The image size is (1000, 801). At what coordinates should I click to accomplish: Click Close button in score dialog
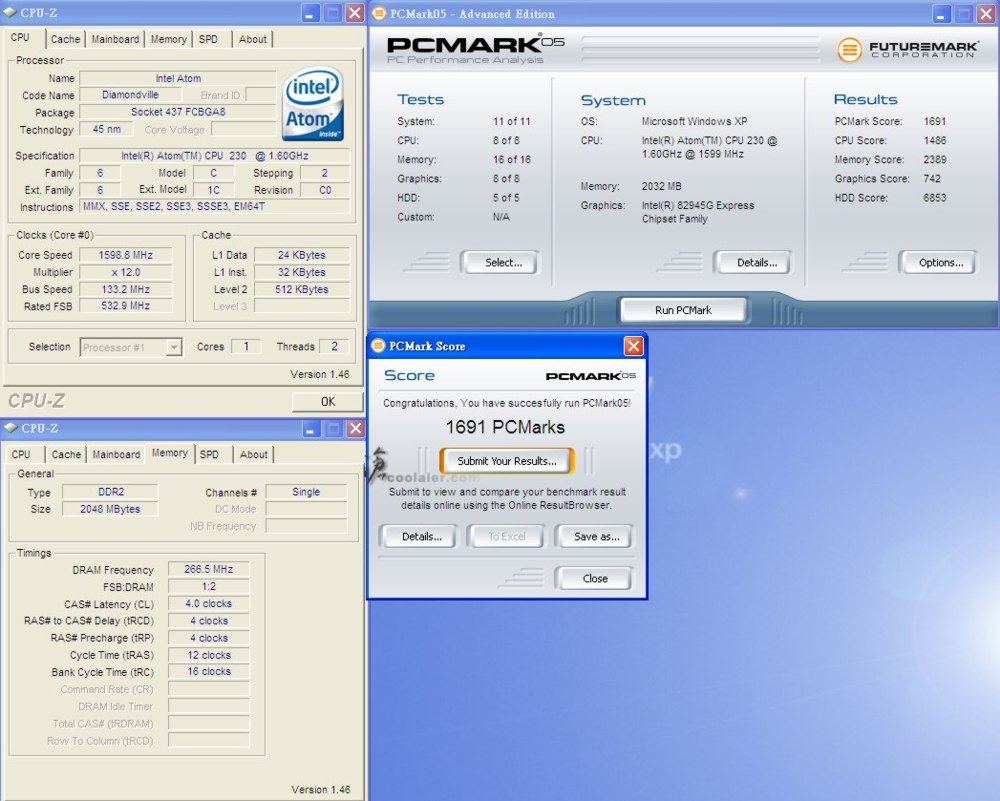(595, 578)
